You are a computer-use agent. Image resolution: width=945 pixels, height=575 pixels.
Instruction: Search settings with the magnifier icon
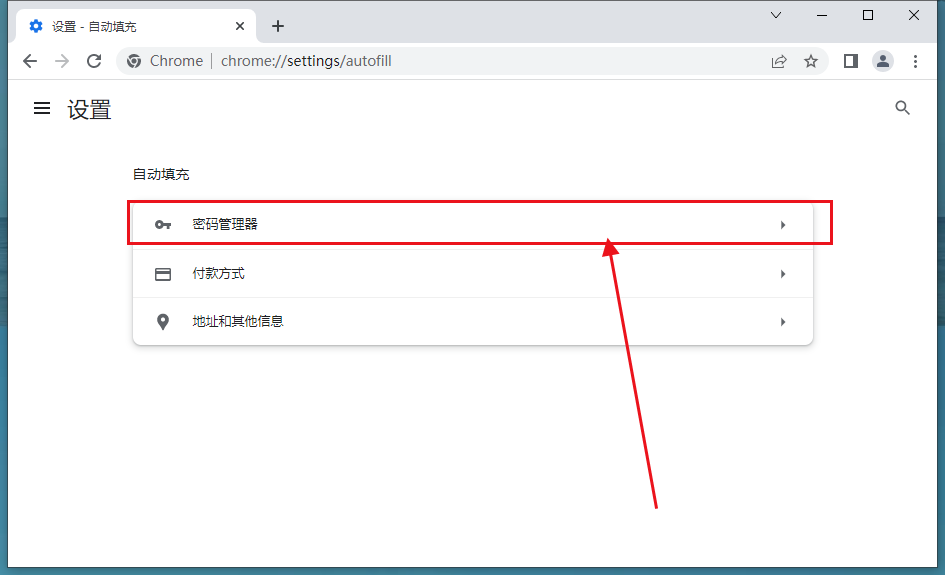pyautogui.click(x=902, y=108)
